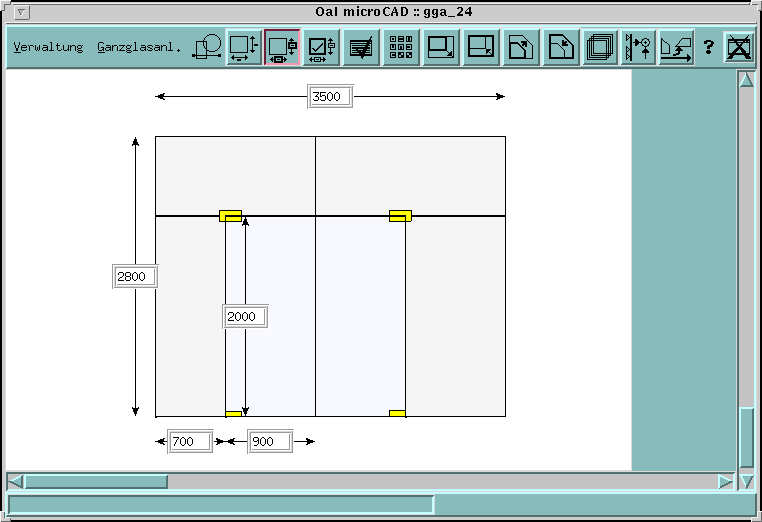Image resolution: width=762 pixels, height=522 pixels.
Task: Open the Verwaltung menu
Action: (x=48, y=47)
